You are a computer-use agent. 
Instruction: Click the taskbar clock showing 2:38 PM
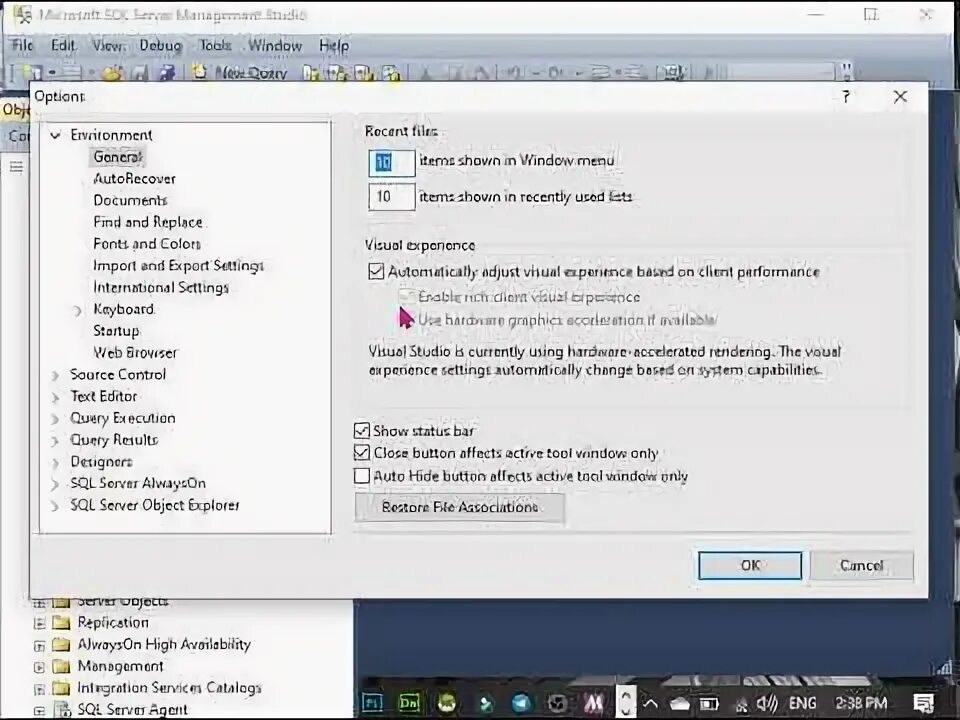pos(861,703)
